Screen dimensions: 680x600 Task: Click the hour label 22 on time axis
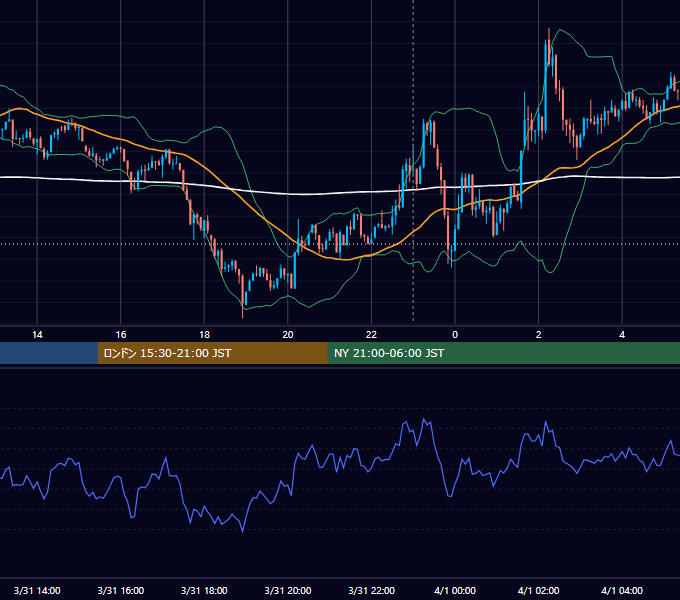coord(371,335)
